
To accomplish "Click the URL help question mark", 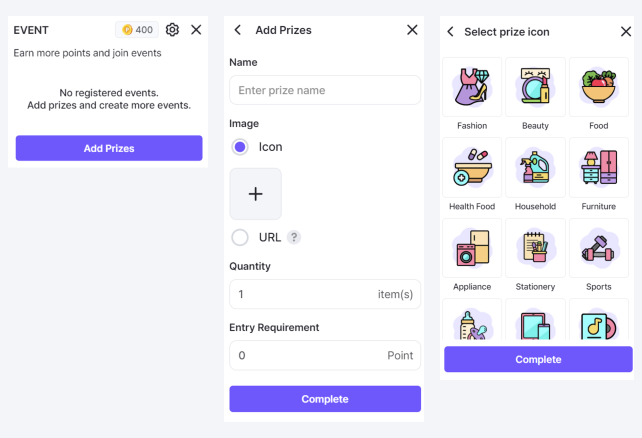I will (294, 237).
